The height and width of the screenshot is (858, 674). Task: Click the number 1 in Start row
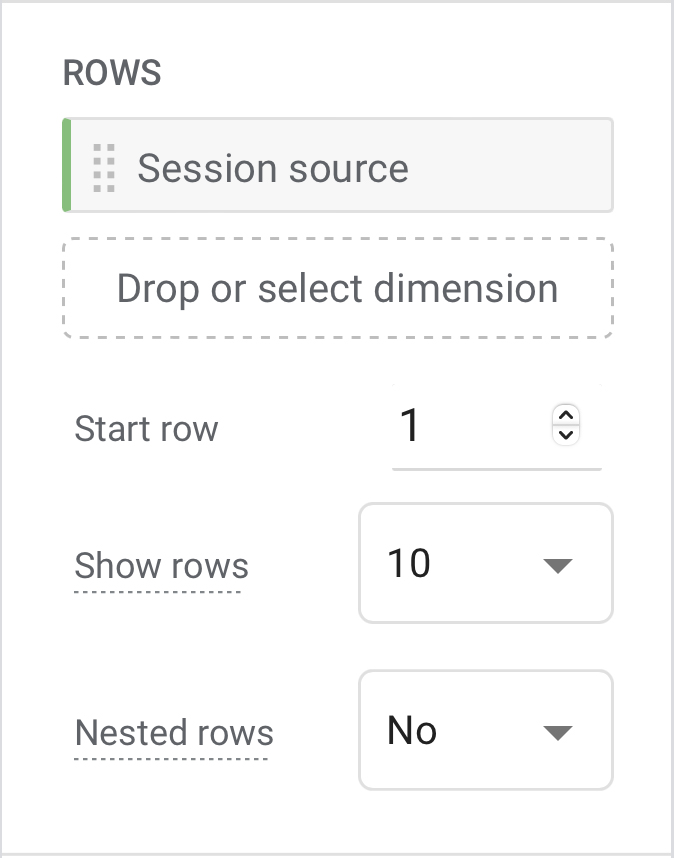point(409,427)
